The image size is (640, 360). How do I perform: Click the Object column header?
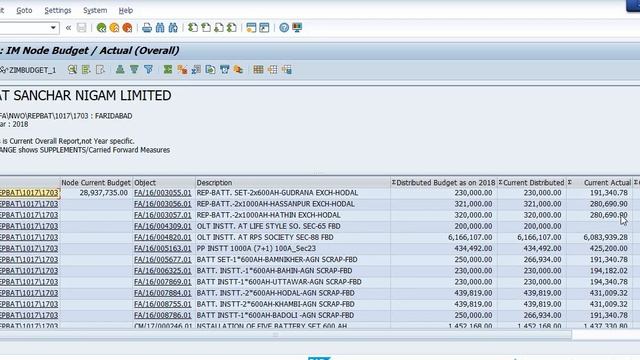[164, 182]
